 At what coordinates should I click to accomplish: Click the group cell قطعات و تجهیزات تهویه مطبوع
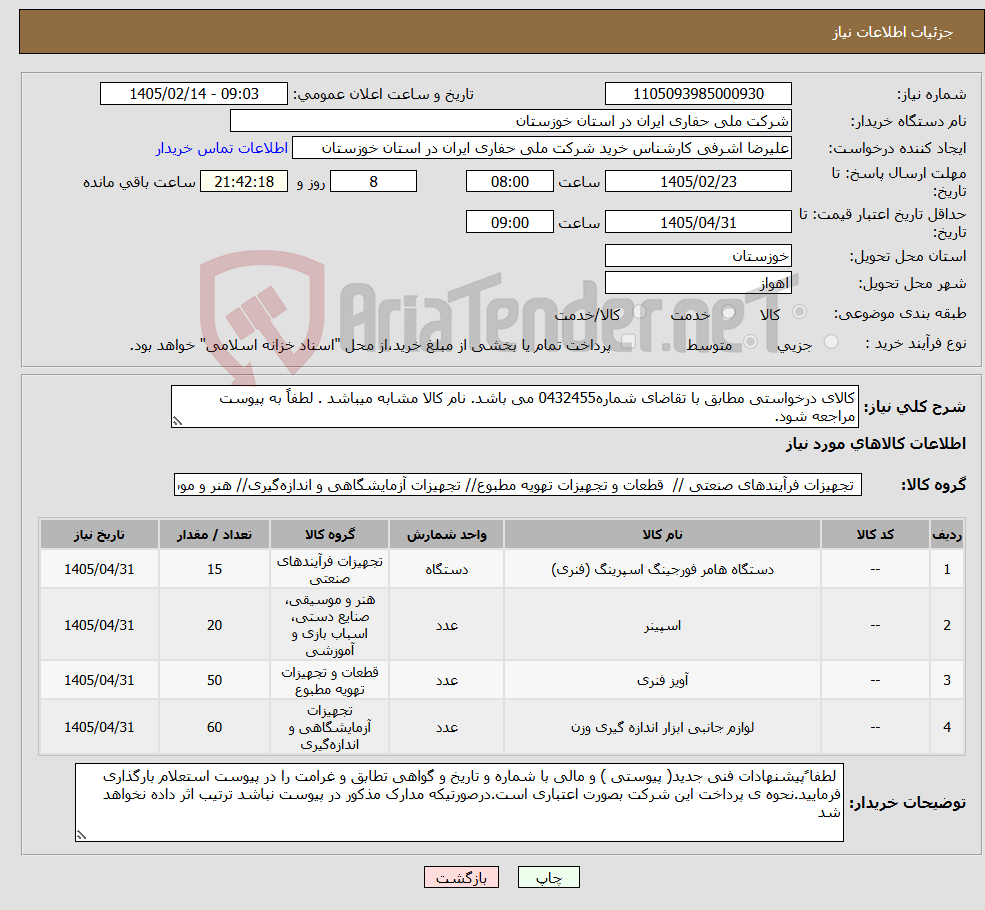[330, 680]
